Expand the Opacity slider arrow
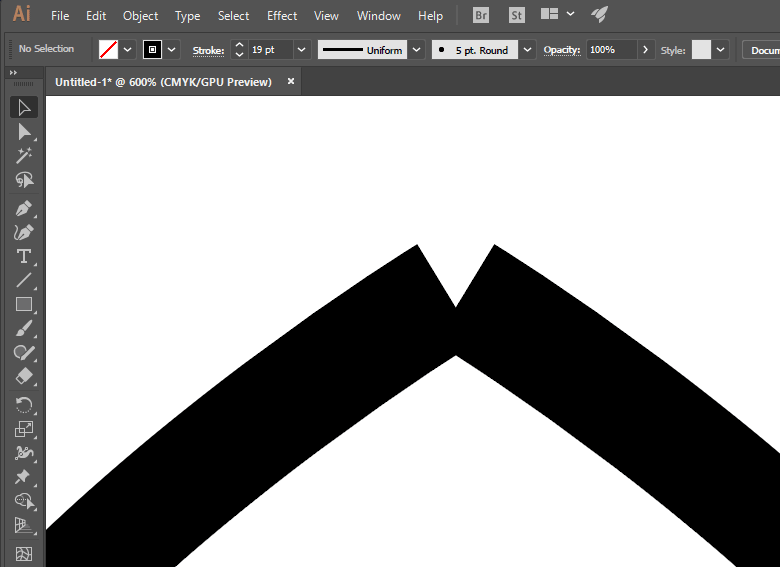Image resolution: width=780 pixels, height=567 pixels. [x=645, y=50]
